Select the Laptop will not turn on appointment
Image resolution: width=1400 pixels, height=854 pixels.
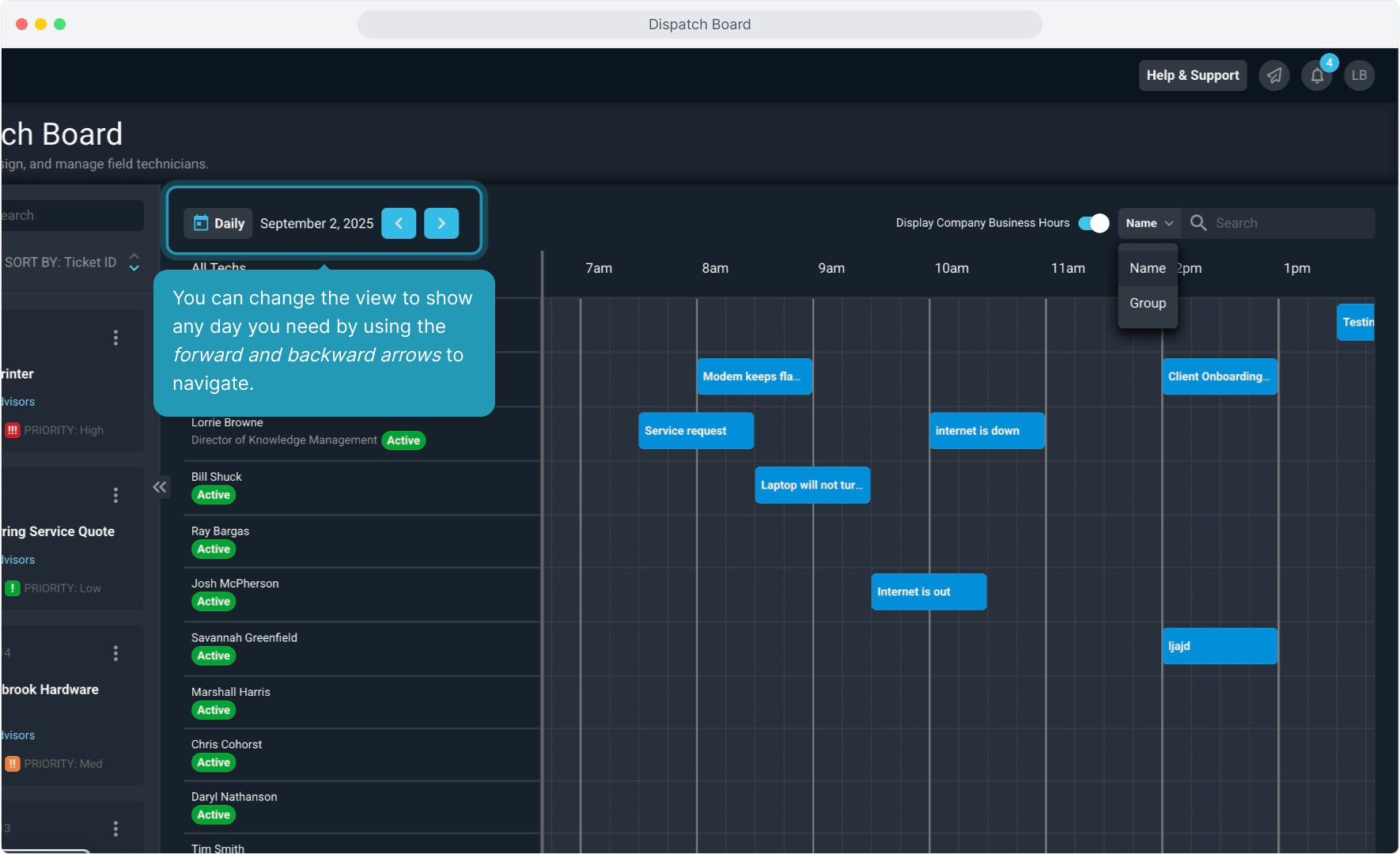(812, 486)
